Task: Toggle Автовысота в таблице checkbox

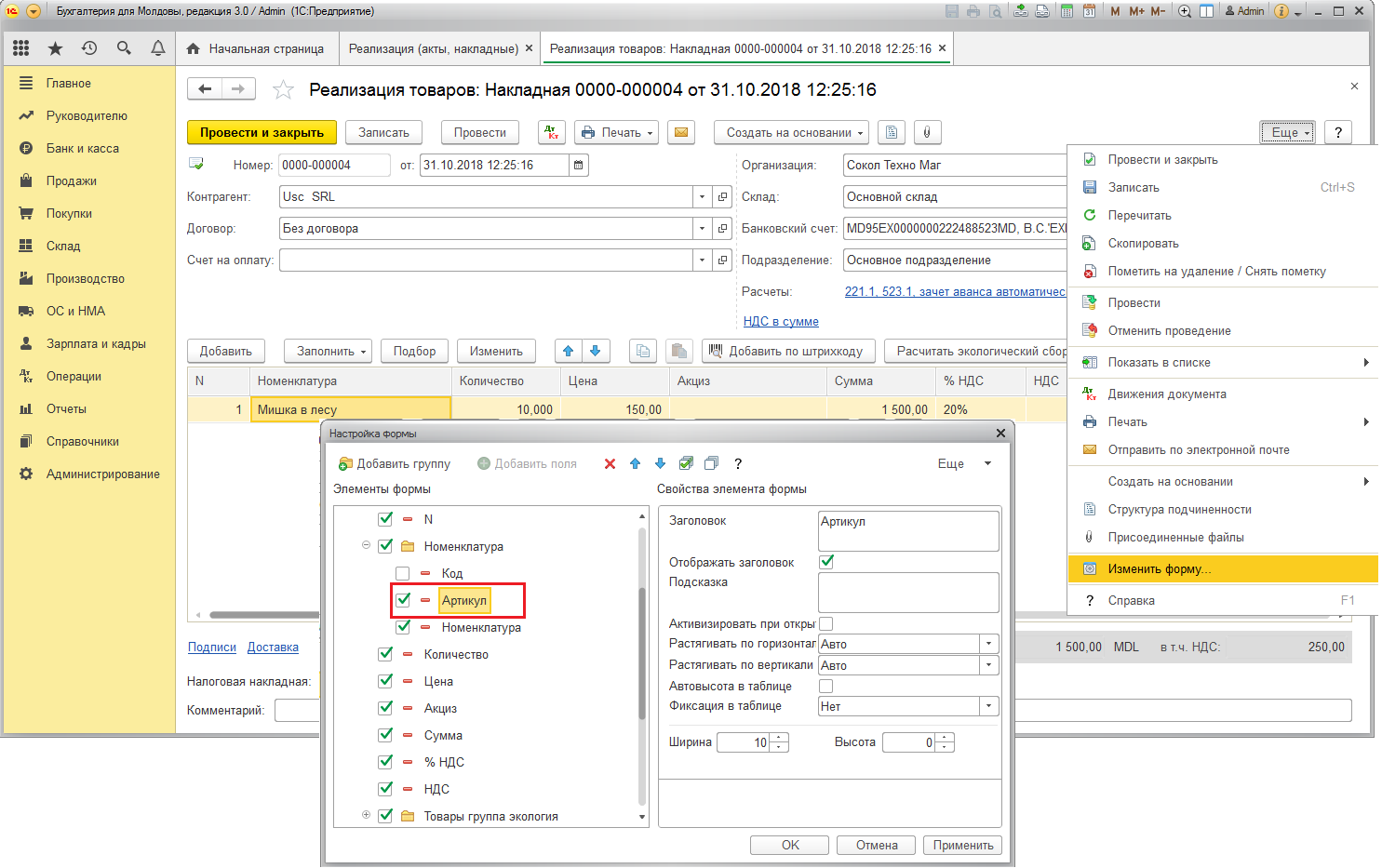Action: 826,686
